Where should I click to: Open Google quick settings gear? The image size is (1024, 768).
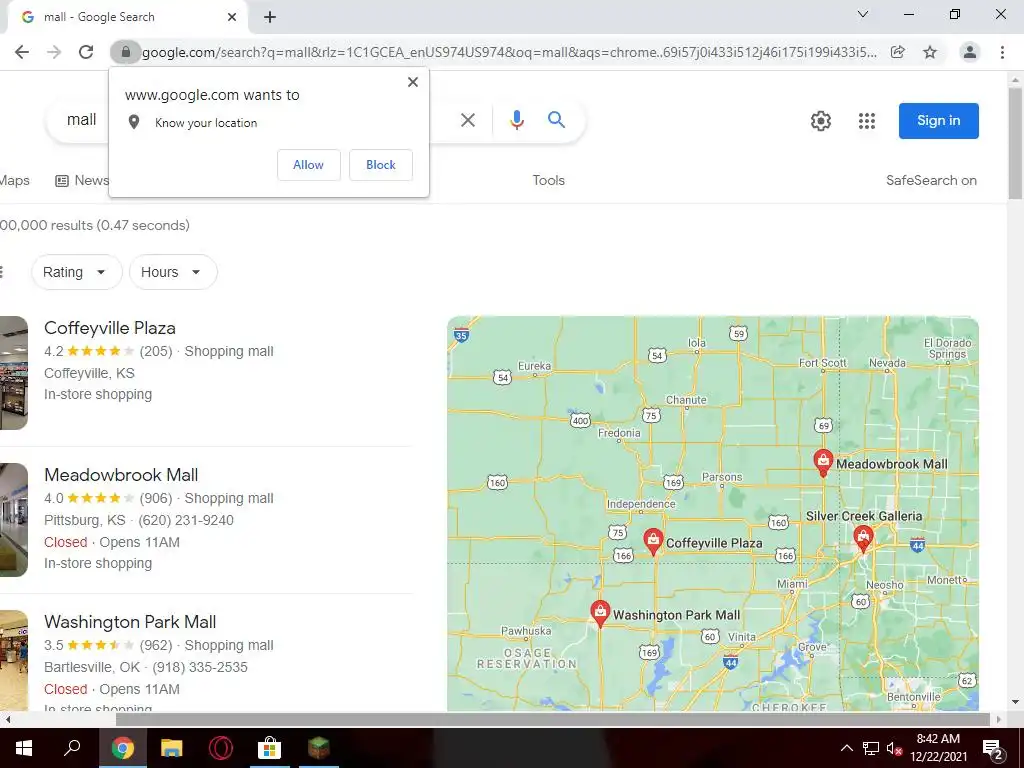(821, 121)
